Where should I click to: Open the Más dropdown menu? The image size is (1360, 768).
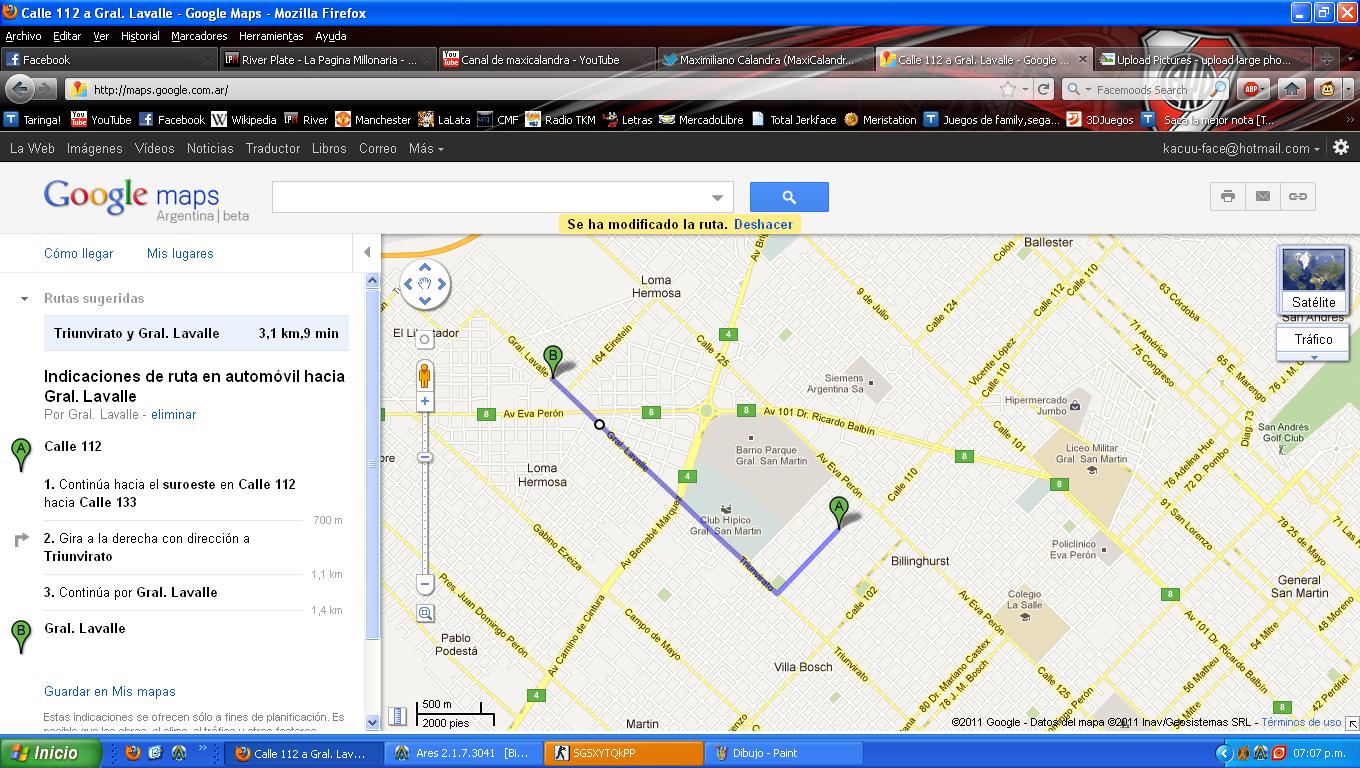pyautogui.click(x=426, y=148)
